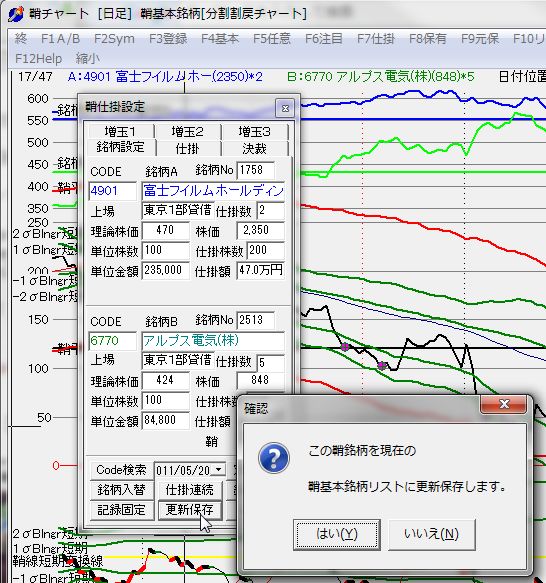
Task: Click the Code検索 button
Action: click(121, 470)
